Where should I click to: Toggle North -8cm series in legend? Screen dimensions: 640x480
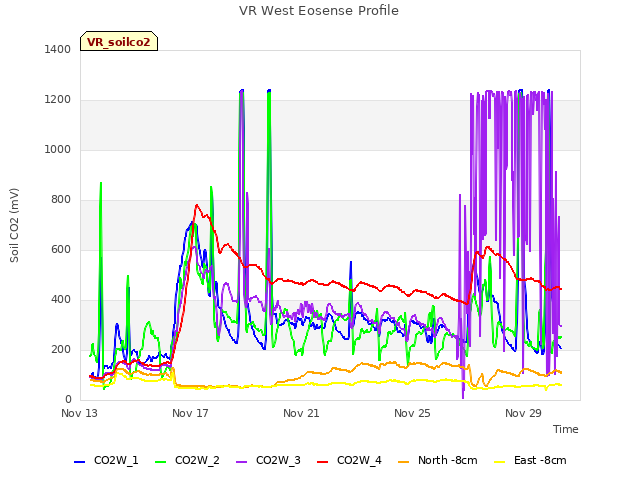point(438,461)
